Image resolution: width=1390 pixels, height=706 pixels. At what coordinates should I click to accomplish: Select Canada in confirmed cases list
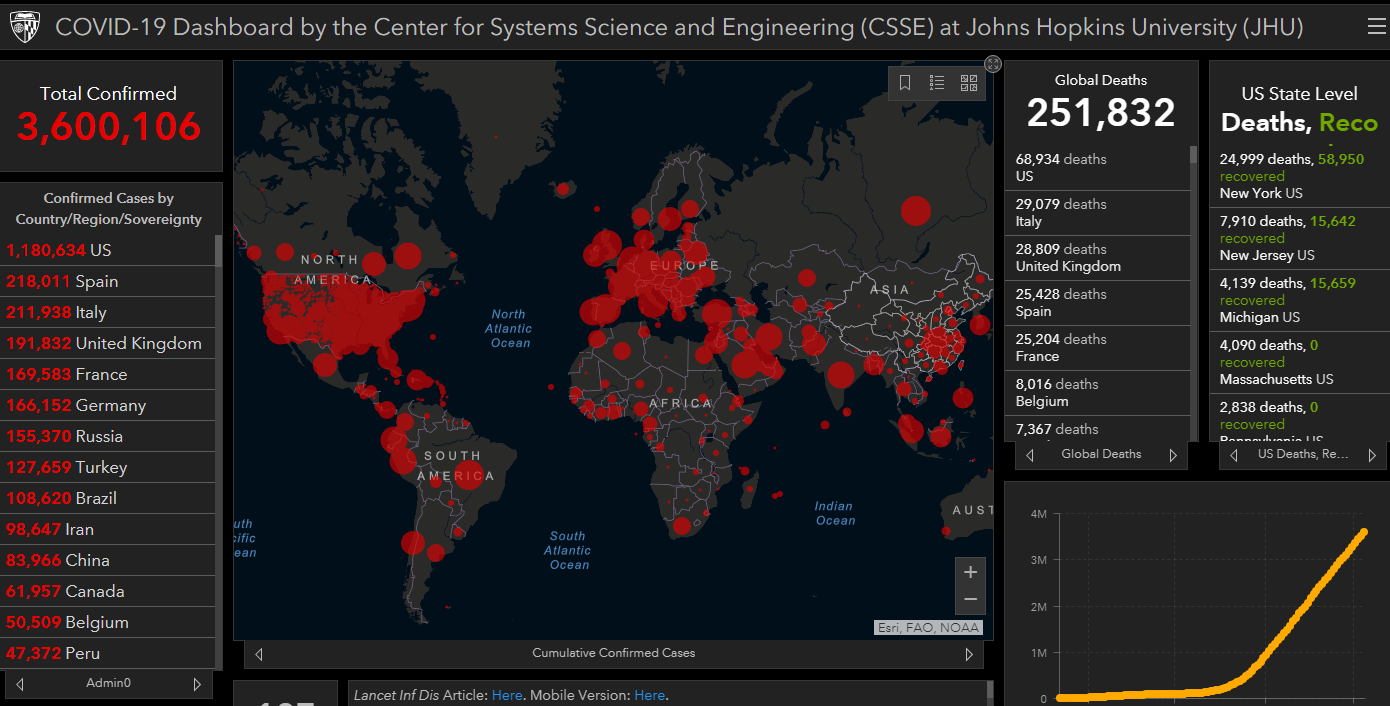tap(108, 591)
